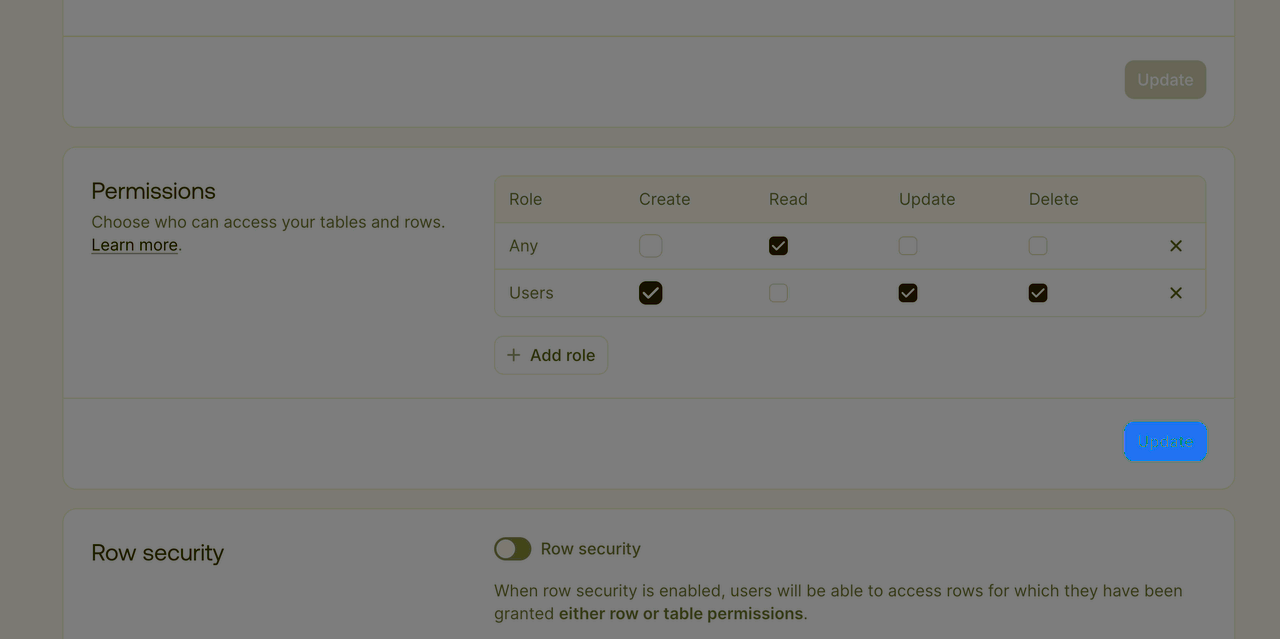1280x639 pixels.
Task: Click the Delete column header
Action: [x=1053, y=199]
